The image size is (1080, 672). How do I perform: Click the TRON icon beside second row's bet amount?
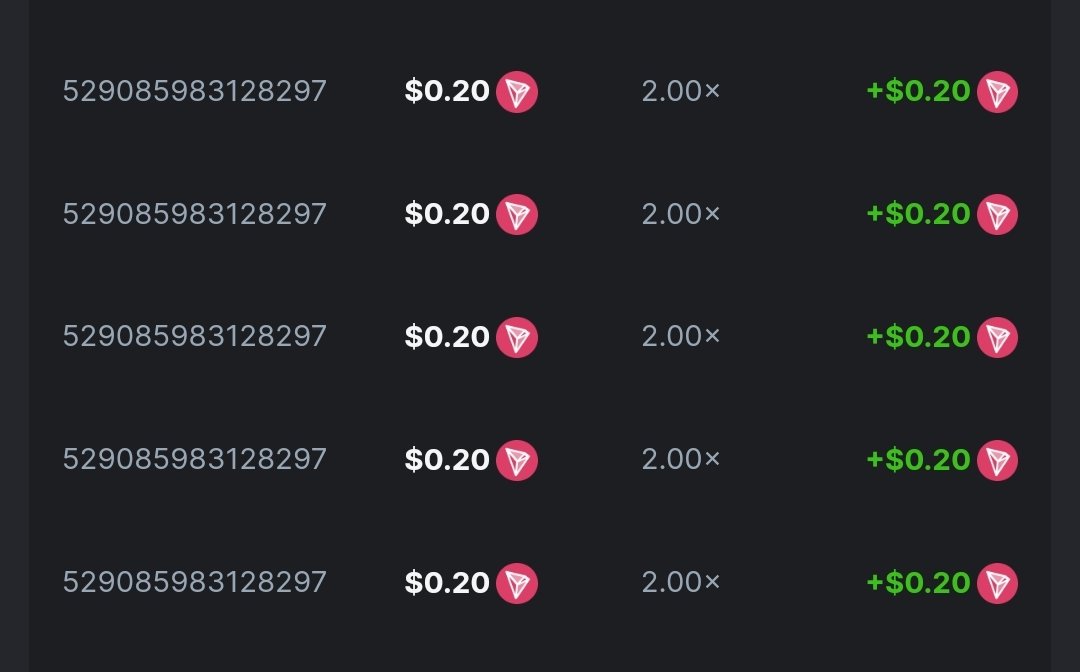[x=517, y=214]
